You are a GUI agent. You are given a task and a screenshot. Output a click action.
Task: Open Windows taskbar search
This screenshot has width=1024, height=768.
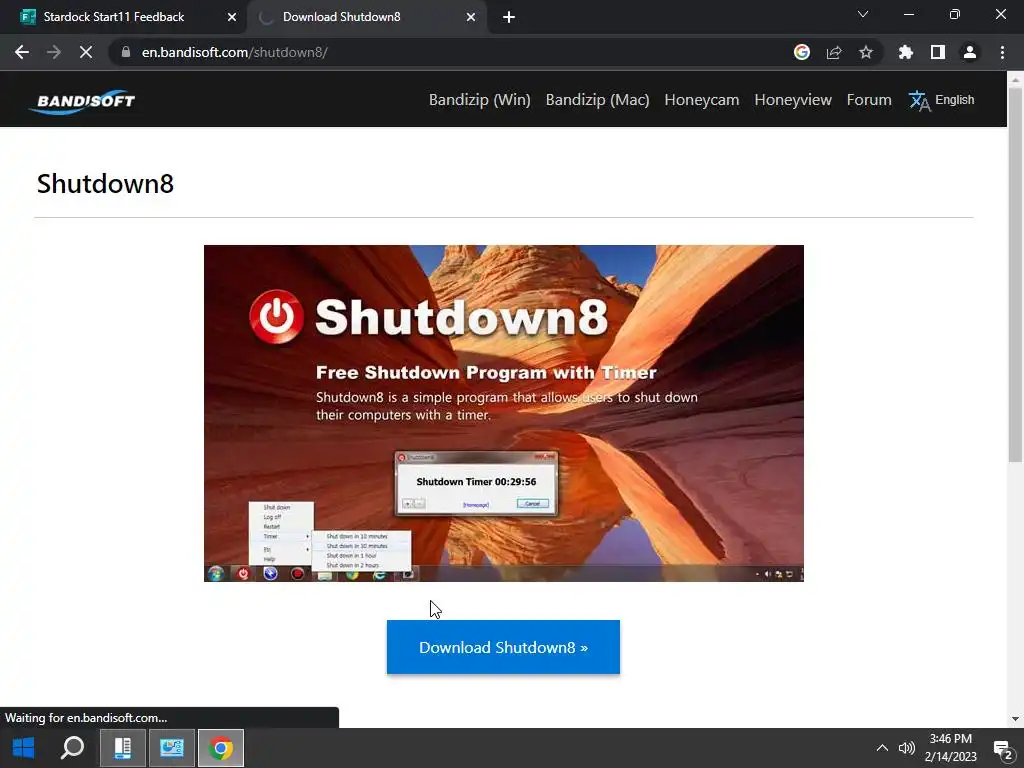click(x=72, y=748)
